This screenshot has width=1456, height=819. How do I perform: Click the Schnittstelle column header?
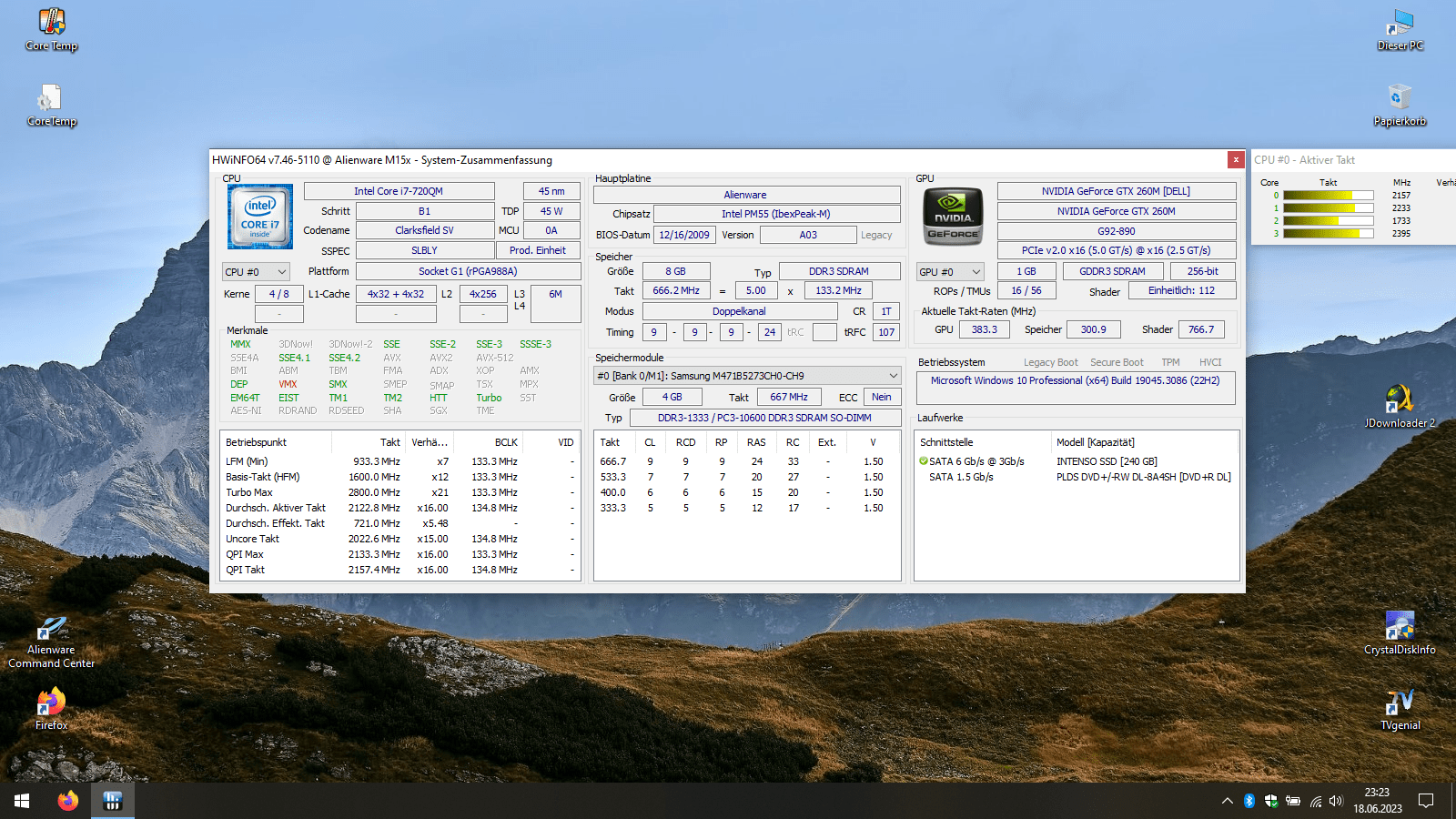point(983,442)
